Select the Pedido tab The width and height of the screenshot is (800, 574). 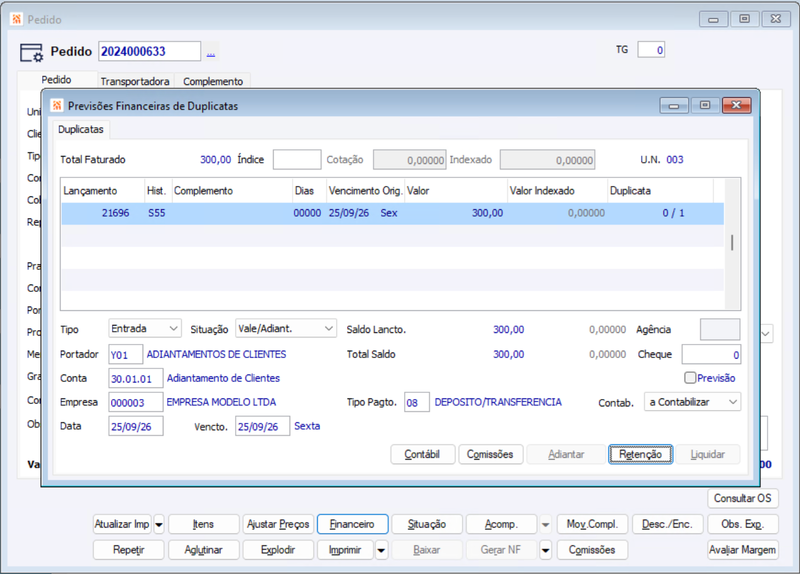[x=57, y=80]
